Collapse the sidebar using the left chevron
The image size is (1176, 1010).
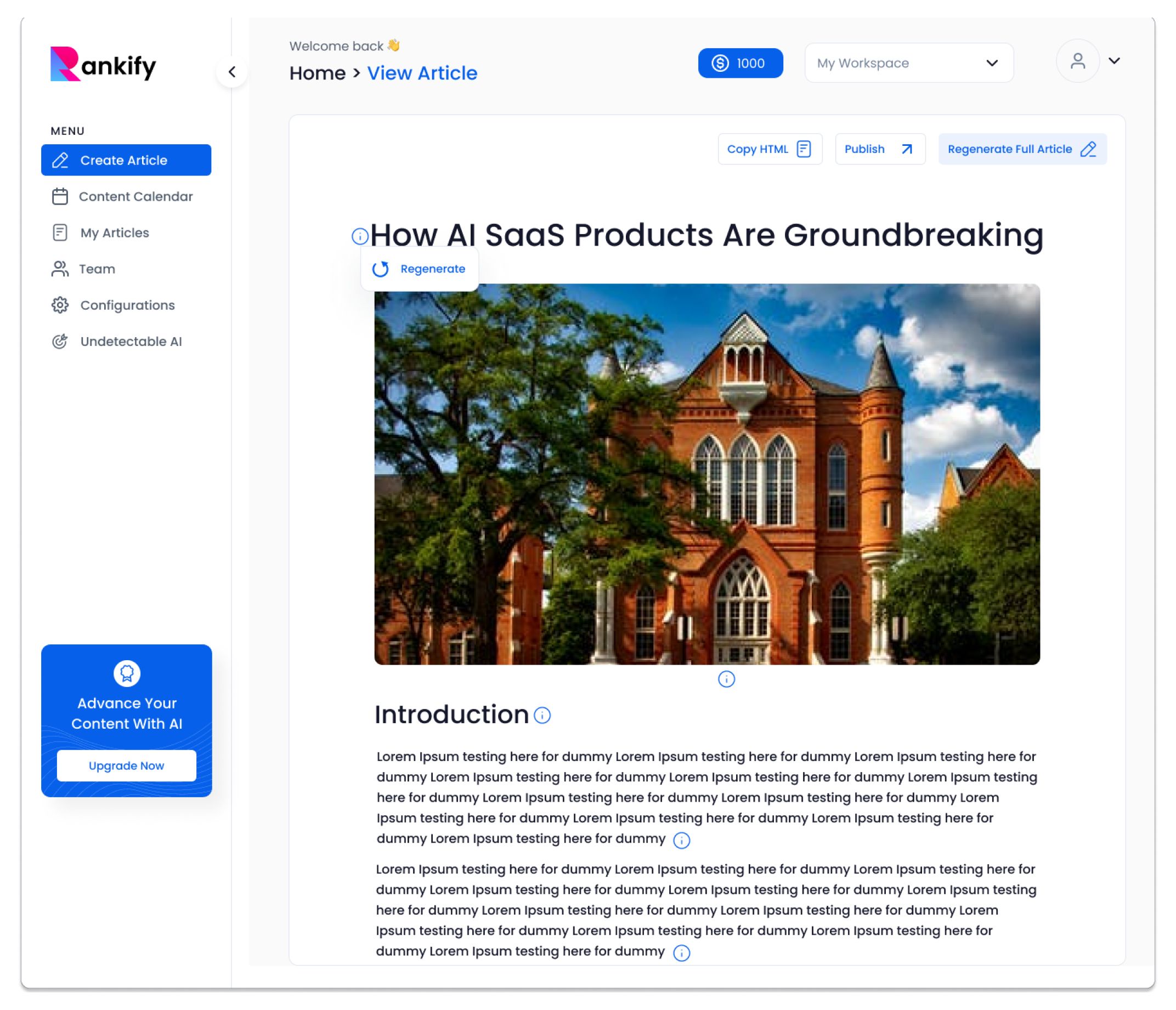coord(232,71)
